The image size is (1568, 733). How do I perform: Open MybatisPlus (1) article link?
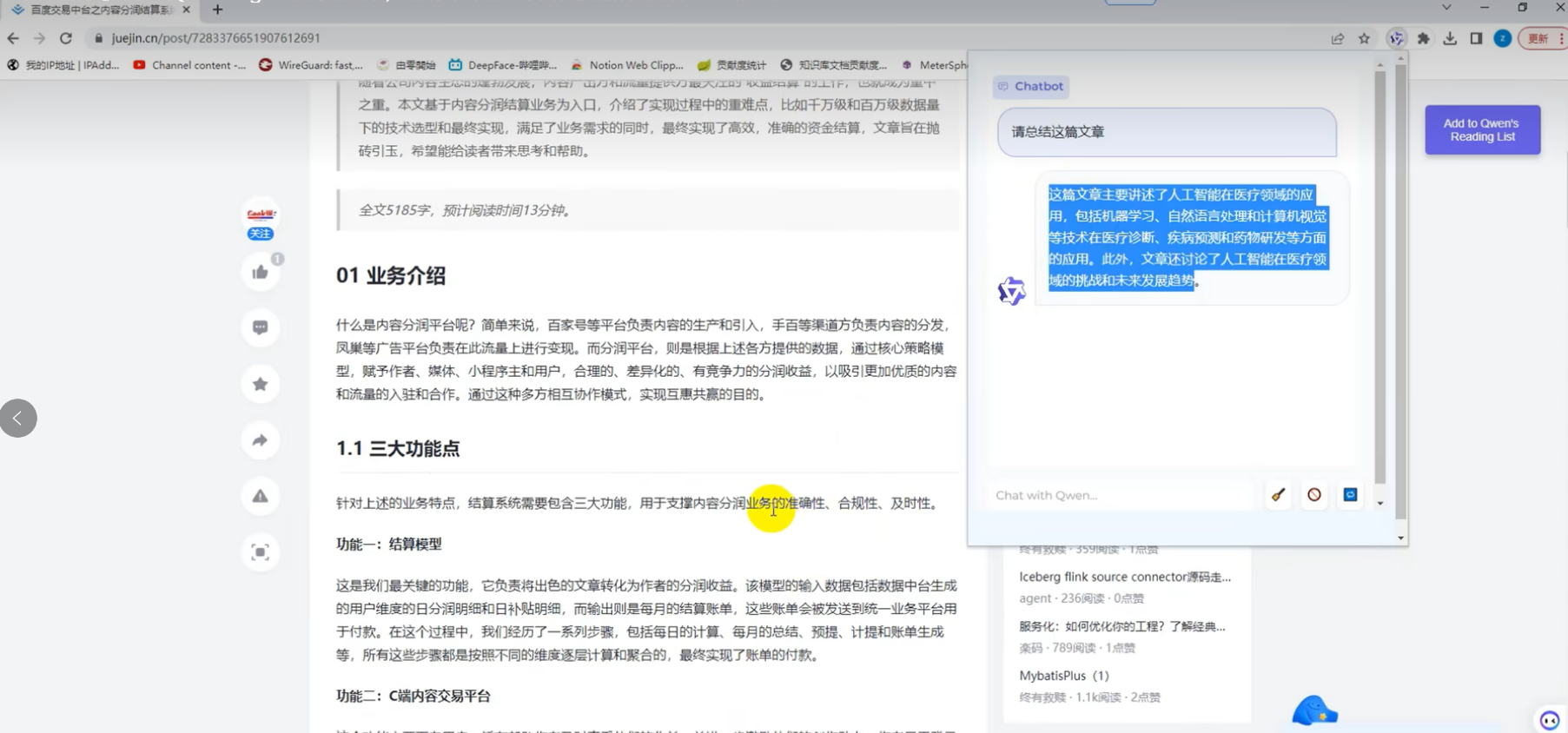coord(1064,676)
